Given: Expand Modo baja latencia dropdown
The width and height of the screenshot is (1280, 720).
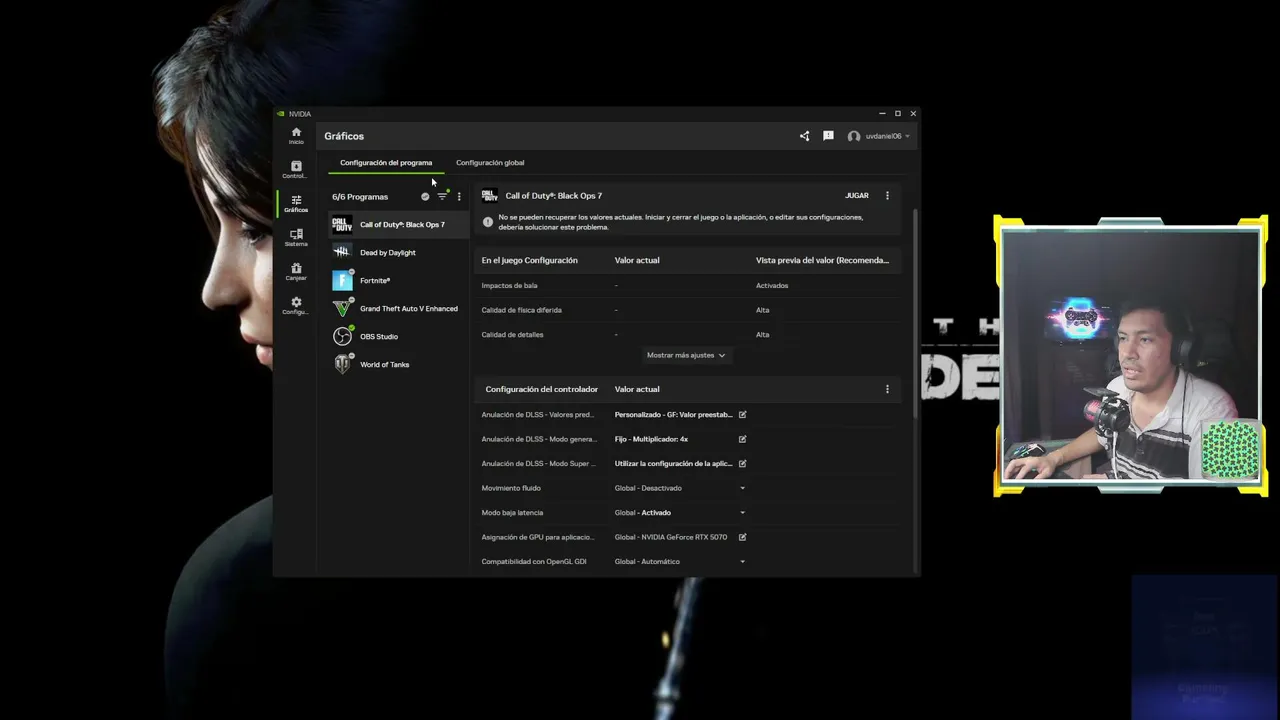Looking at the screenshot, I should (x=742, y=513).
